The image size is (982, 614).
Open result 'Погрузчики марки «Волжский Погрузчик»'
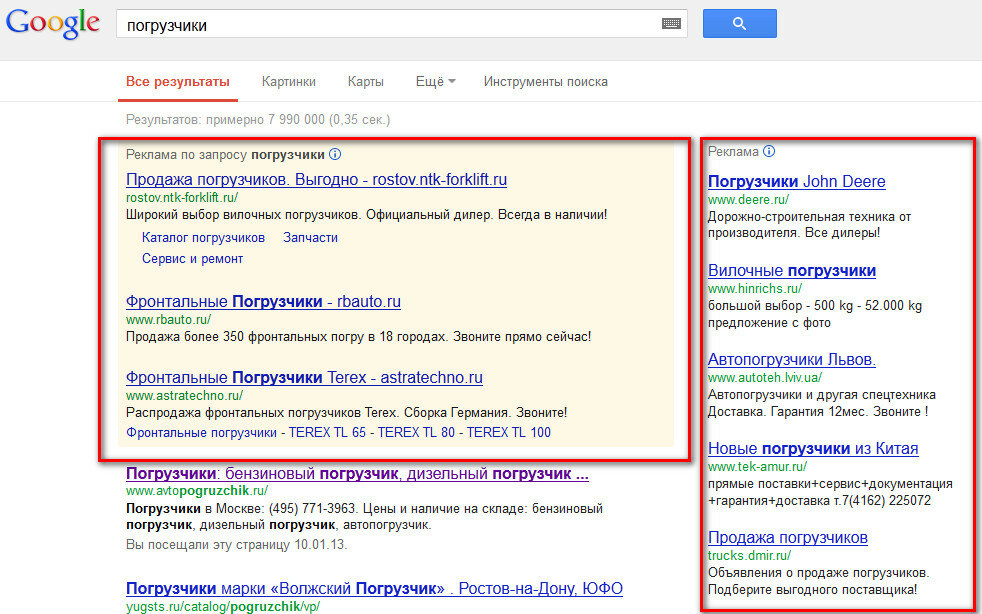[x=375, y=589]
